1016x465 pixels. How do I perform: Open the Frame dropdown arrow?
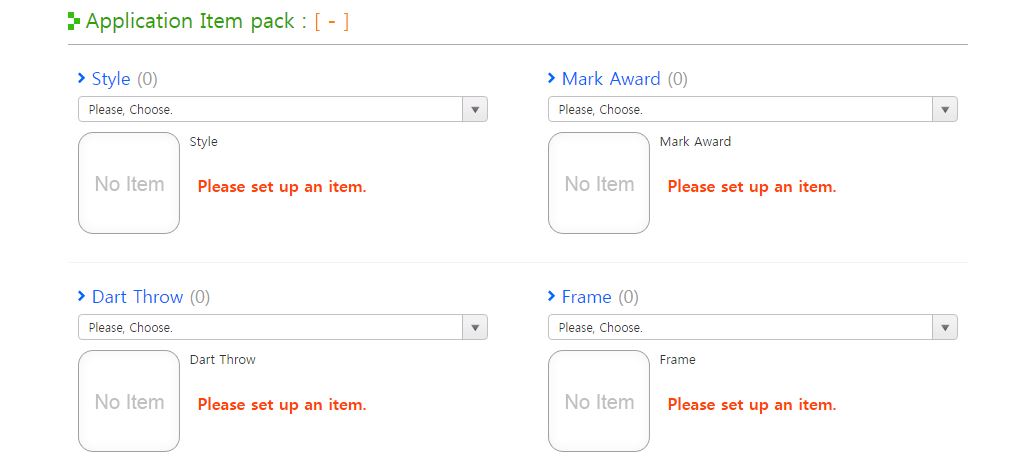pyautogui.click(x=945, y=327)
